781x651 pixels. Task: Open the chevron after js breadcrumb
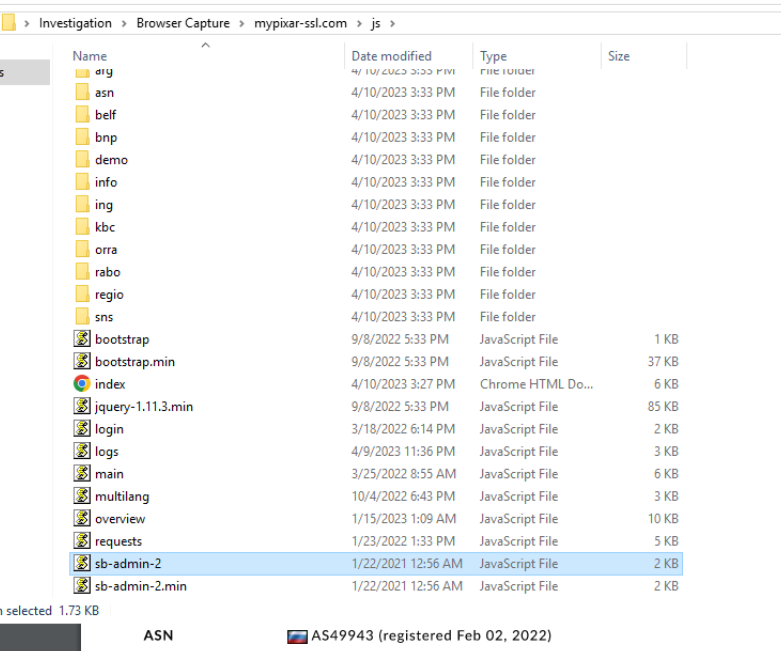coord(391,23)
